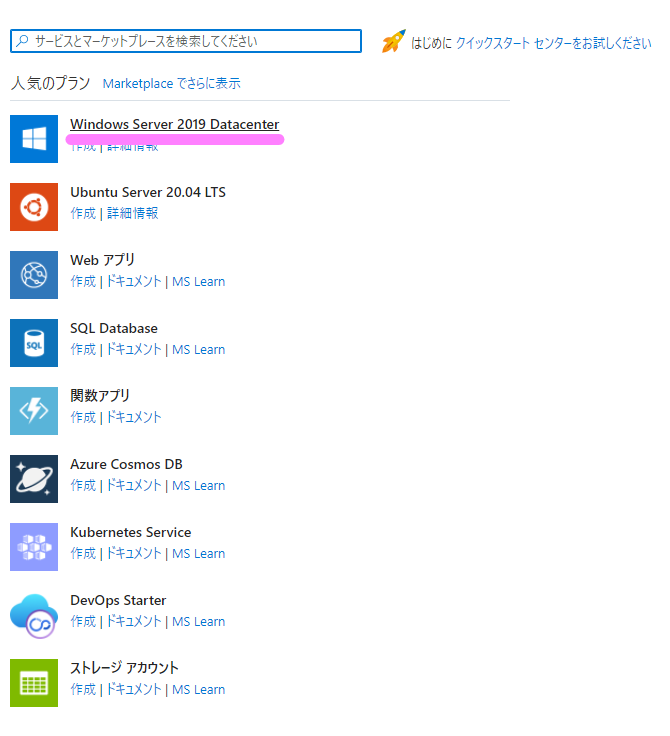670x736 pixels.
Task: Select the DevOps Starter title text
Action: pyautogui.click(x=118, y=600)
